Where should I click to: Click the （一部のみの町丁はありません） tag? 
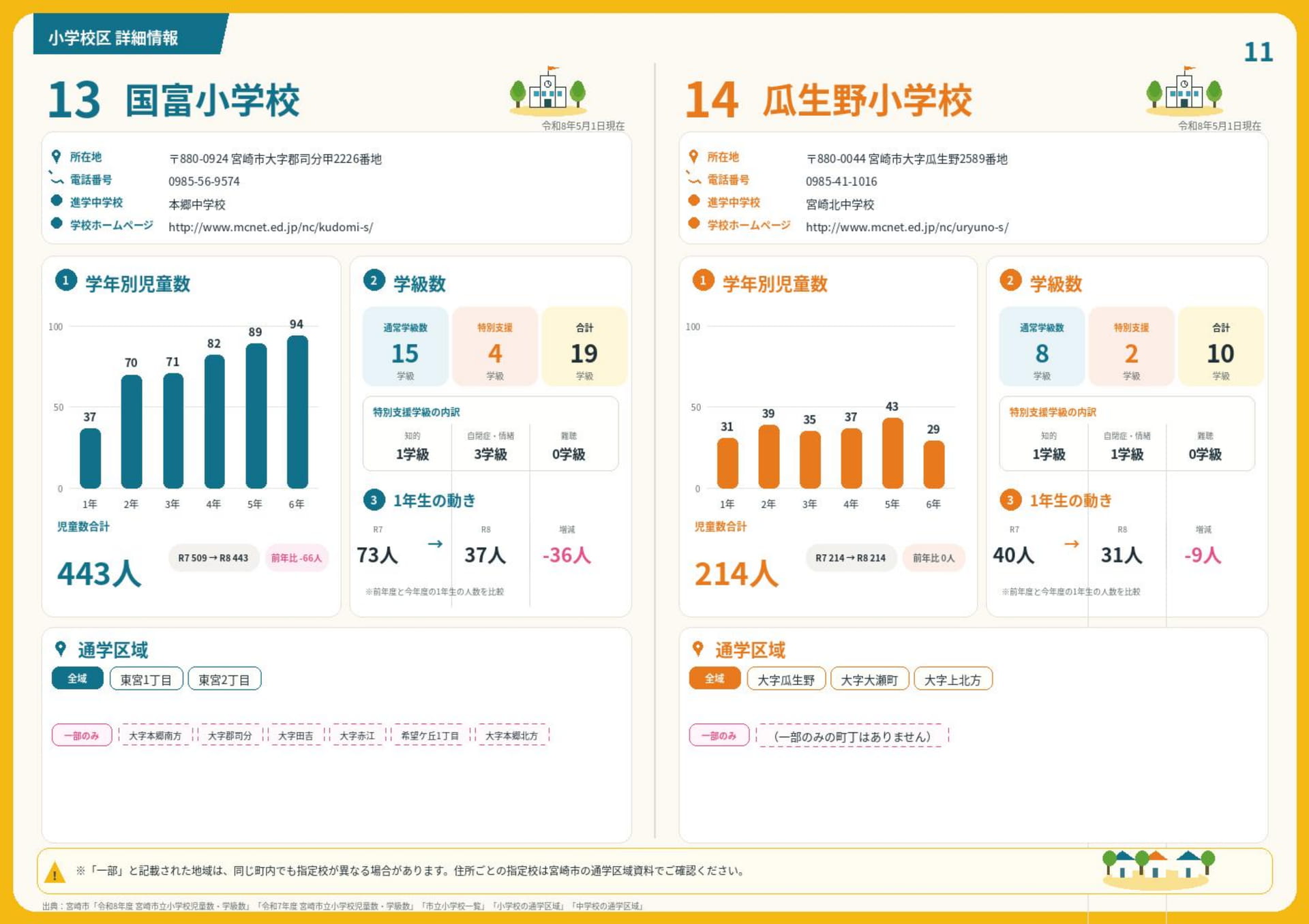[x=852, y=735]
